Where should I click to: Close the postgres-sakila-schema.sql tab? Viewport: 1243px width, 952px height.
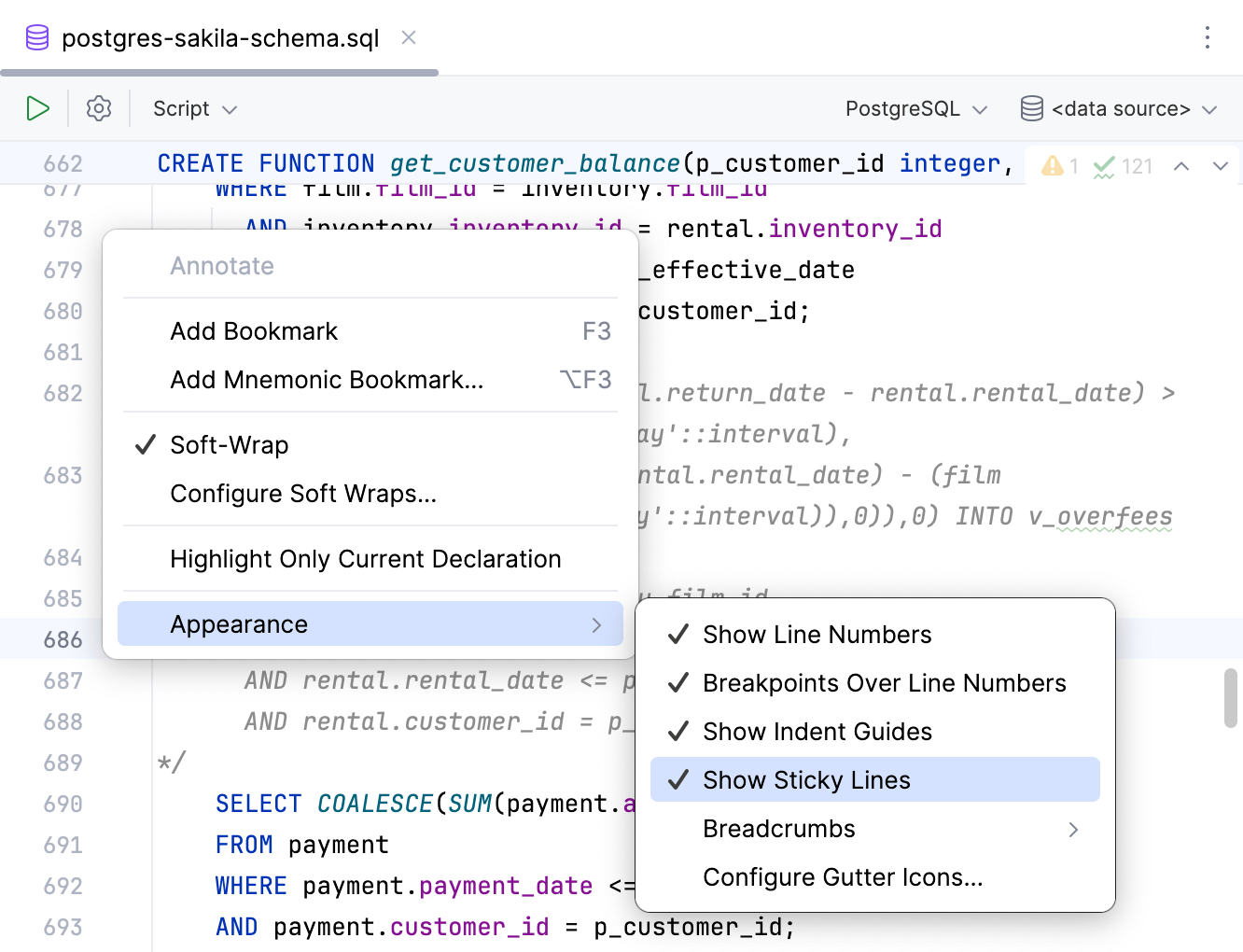409,37
